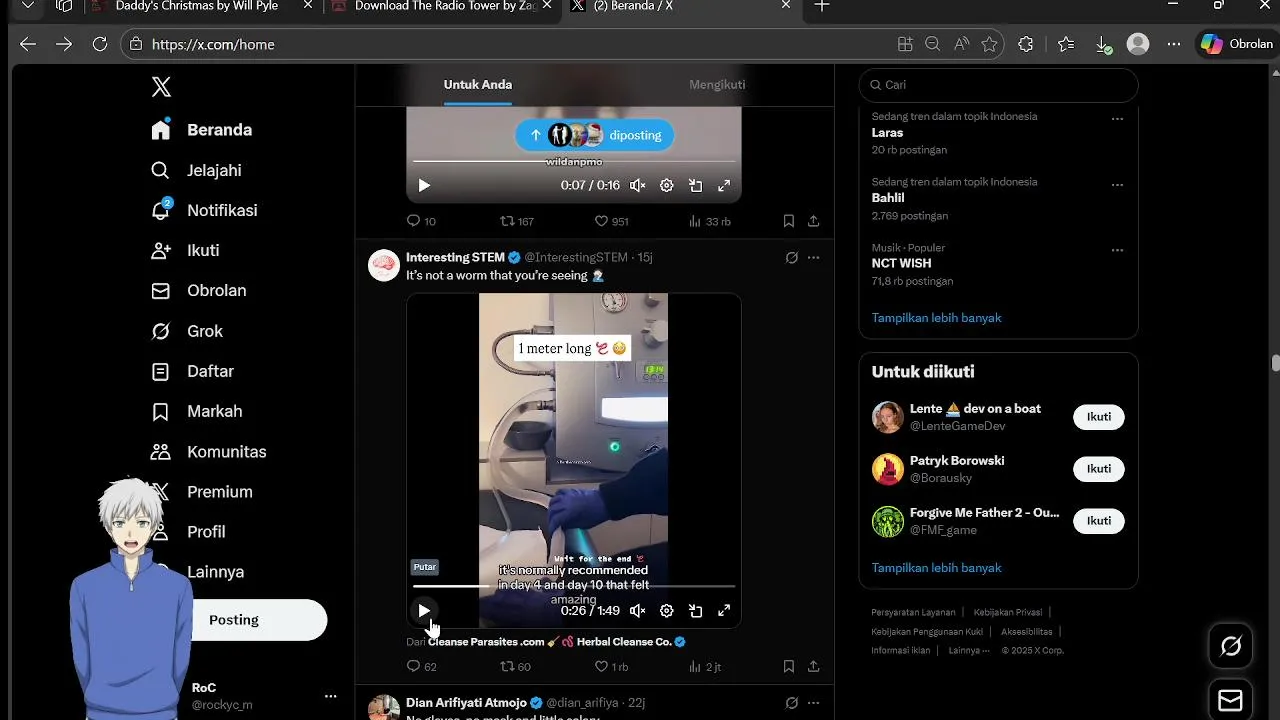
Task: Seek on the Interesting STEM video progress bar
Action: click(574, 586)
